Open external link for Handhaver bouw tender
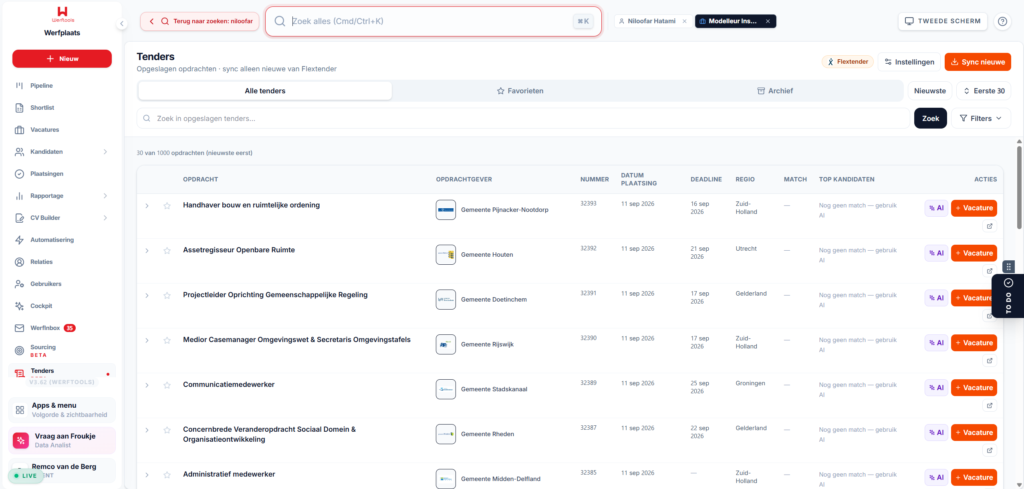1024x489 pixels. tap(990, 227)
